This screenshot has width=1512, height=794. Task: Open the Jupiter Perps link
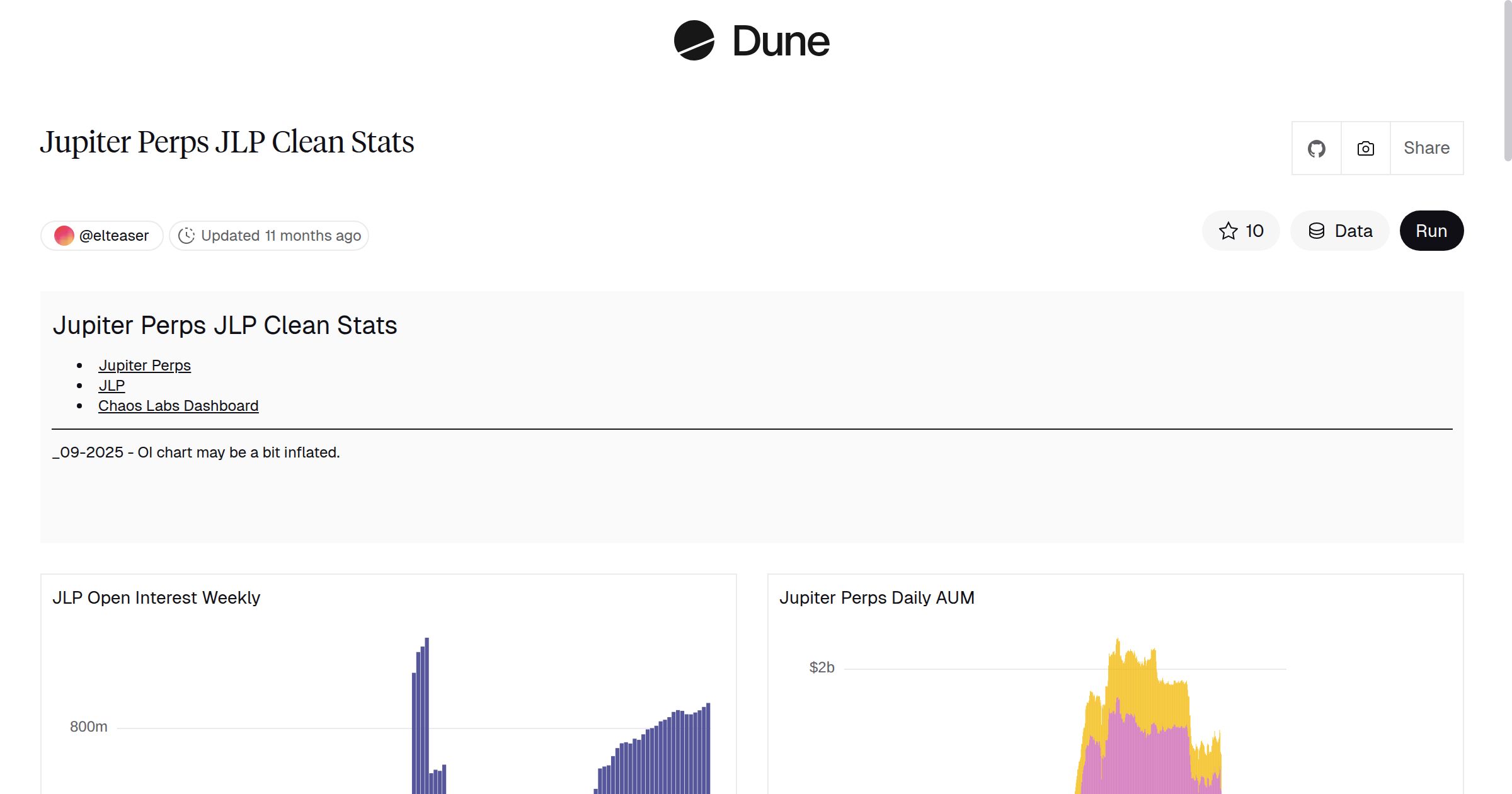[145, 365]
